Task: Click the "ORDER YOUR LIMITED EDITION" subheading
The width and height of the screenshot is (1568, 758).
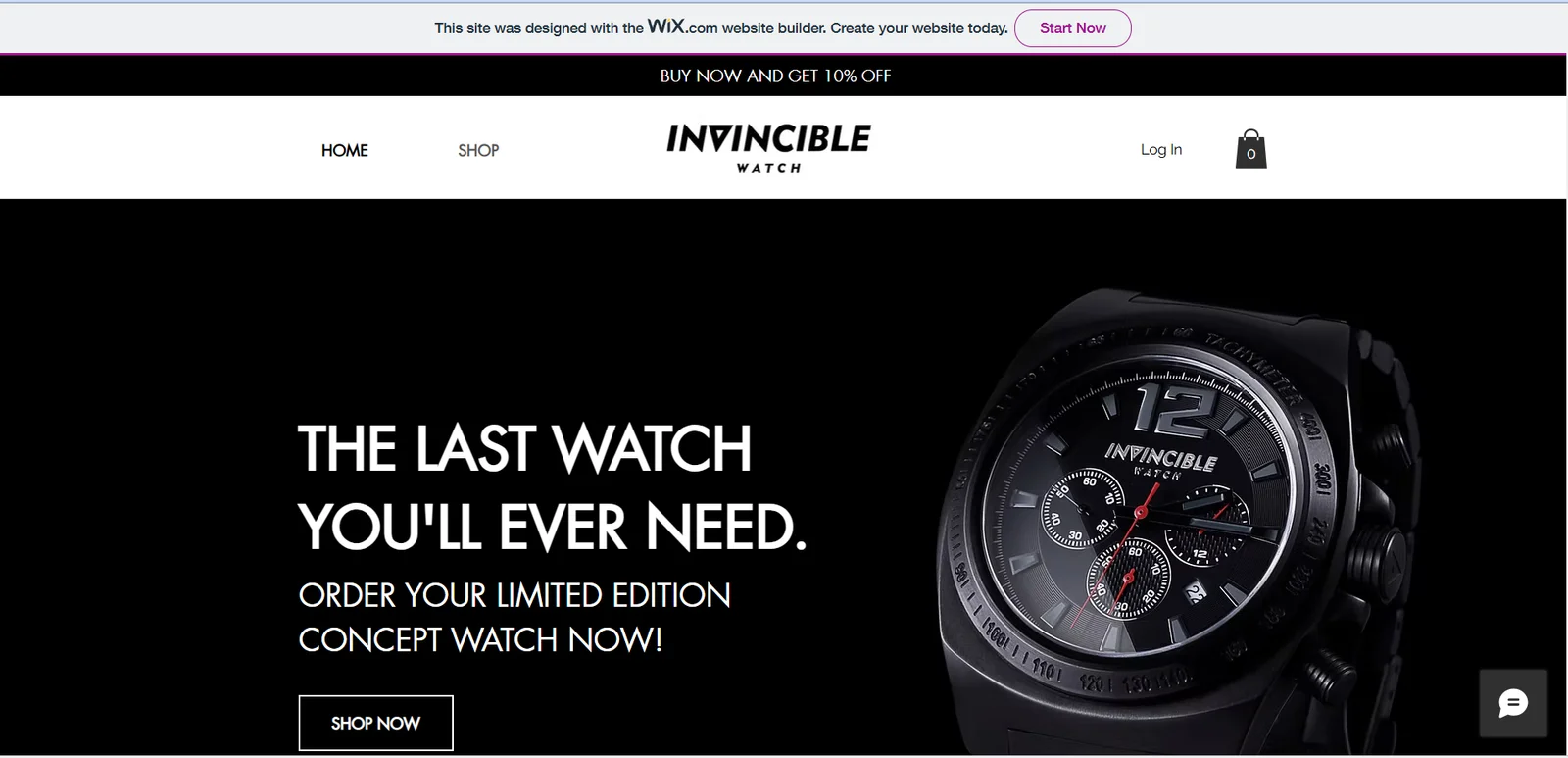Action: coord(514,595)
